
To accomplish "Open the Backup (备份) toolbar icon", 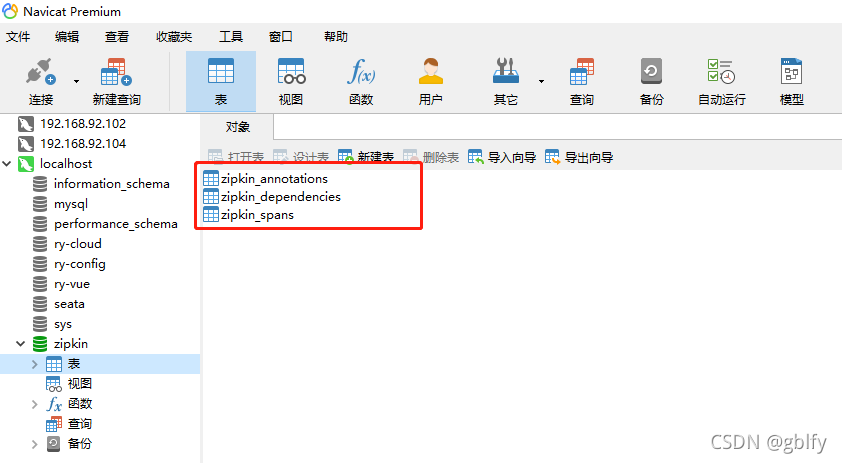I will 651,71.
